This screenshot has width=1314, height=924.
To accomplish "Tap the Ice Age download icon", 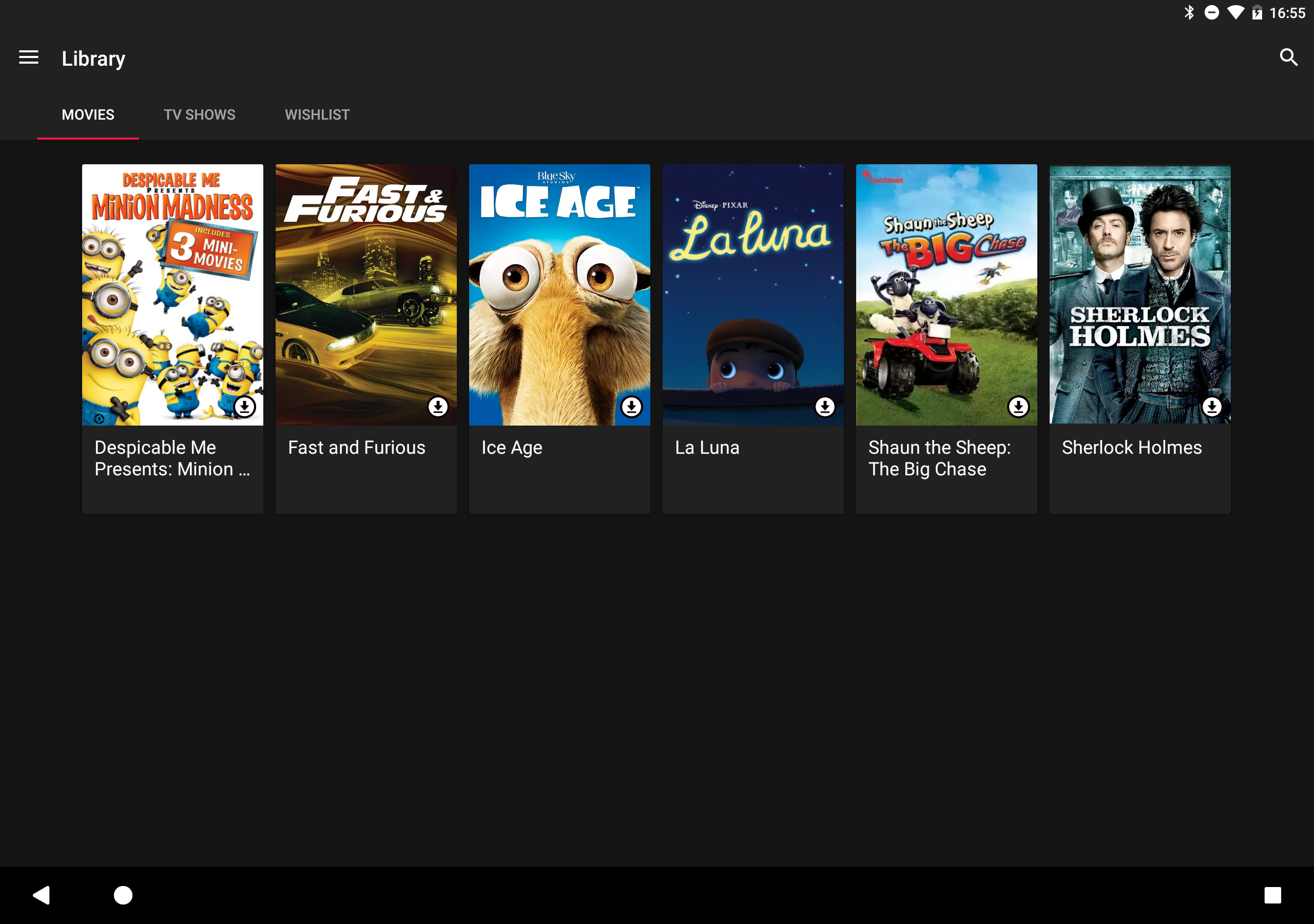I will point(632,407).
